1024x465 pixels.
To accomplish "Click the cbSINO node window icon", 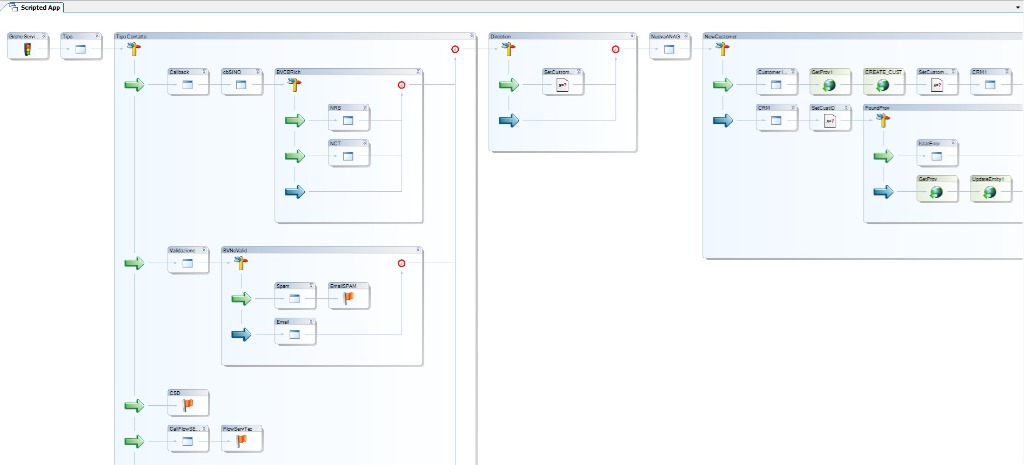I will 241,85.
